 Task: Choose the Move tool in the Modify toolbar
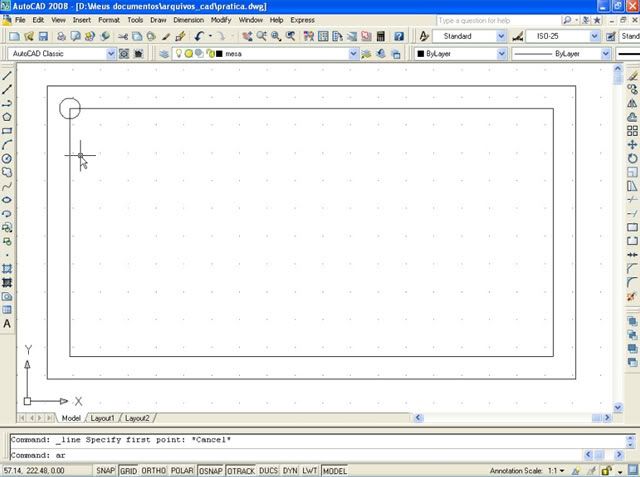[x=632, y=144]
